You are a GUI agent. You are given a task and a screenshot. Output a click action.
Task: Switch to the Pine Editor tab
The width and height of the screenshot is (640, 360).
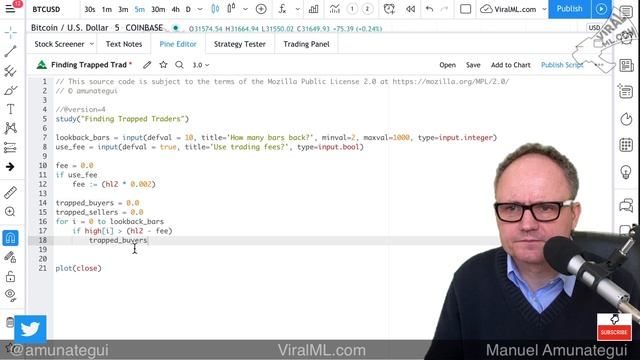pyautogui.click(x=178, y=44)
